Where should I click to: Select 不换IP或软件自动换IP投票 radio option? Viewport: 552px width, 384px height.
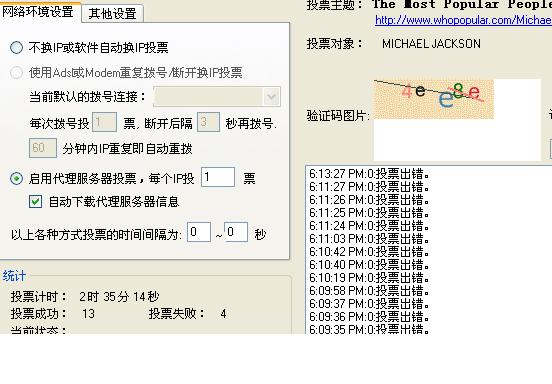17,48
